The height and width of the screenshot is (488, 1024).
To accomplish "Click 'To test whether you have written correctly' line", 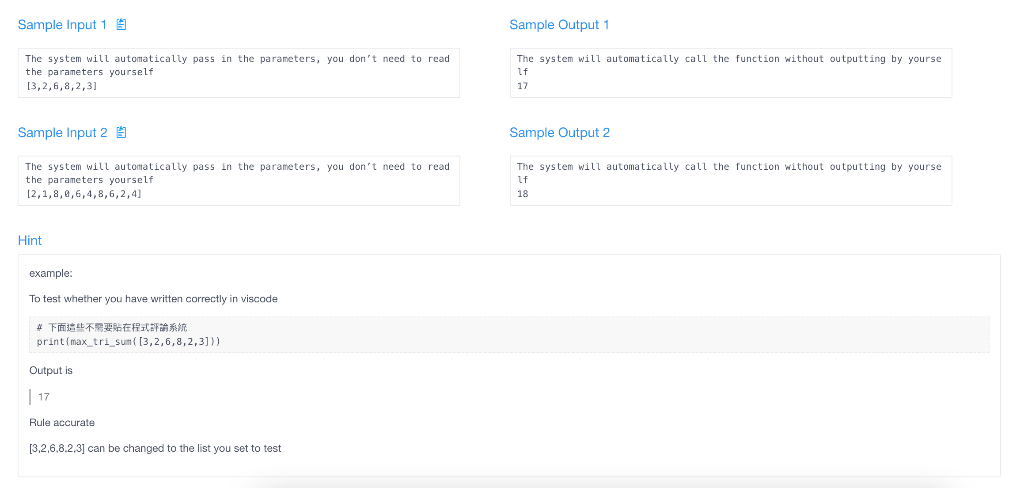I will pos(153,299).
